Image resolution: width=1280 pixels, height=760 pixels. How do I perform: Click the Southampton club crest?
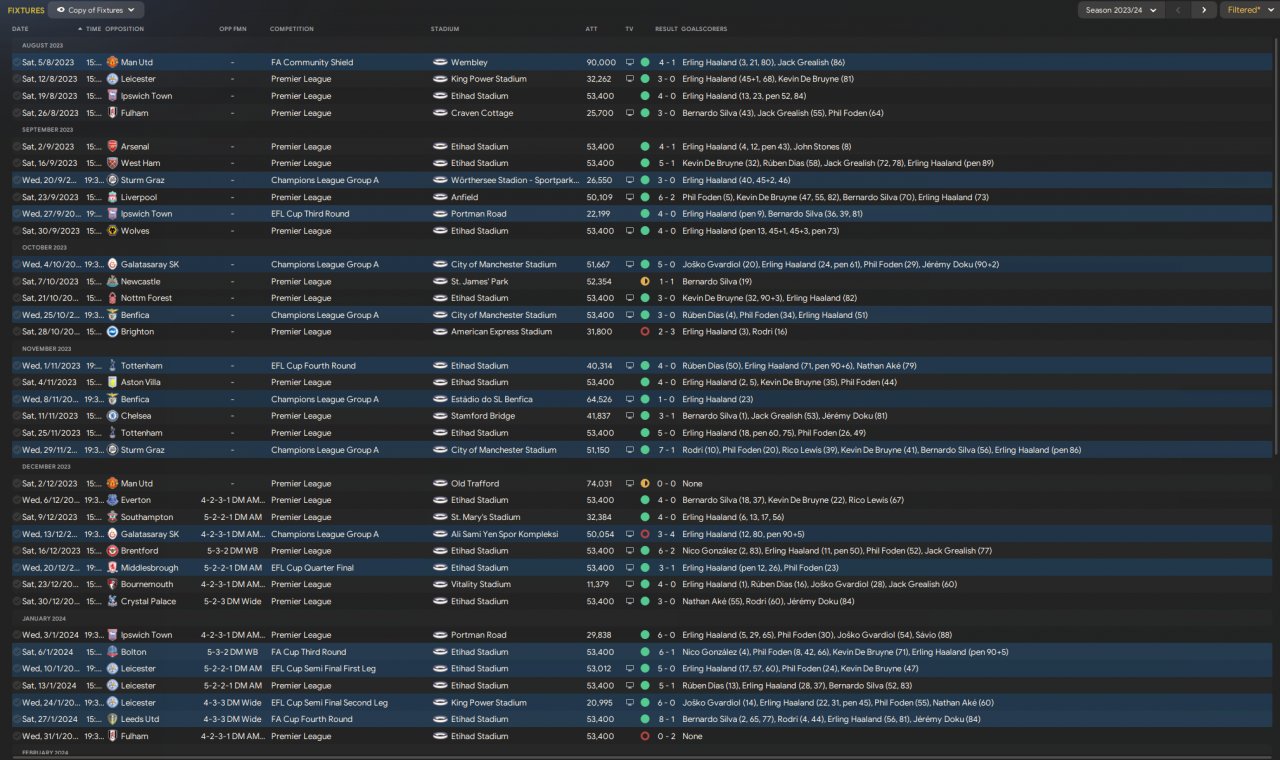[112, 517]
